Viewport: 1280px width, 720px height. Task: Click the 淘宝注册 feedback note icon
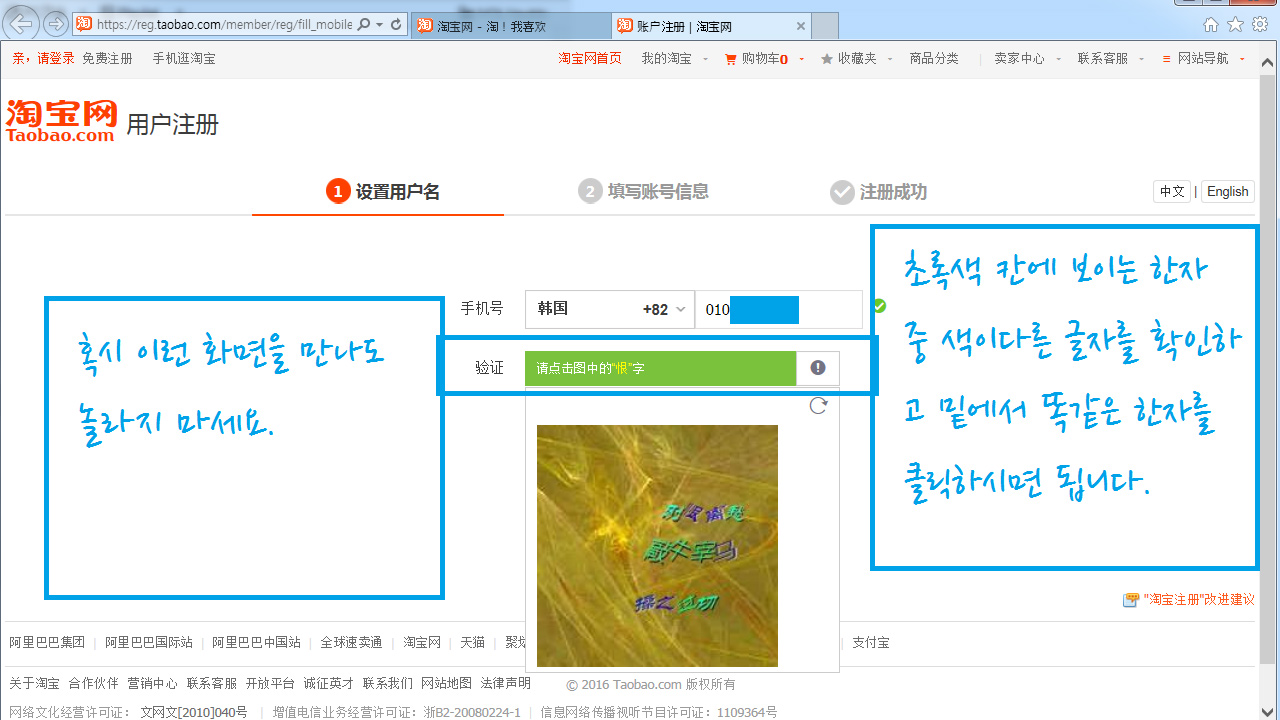[1131, 600]
